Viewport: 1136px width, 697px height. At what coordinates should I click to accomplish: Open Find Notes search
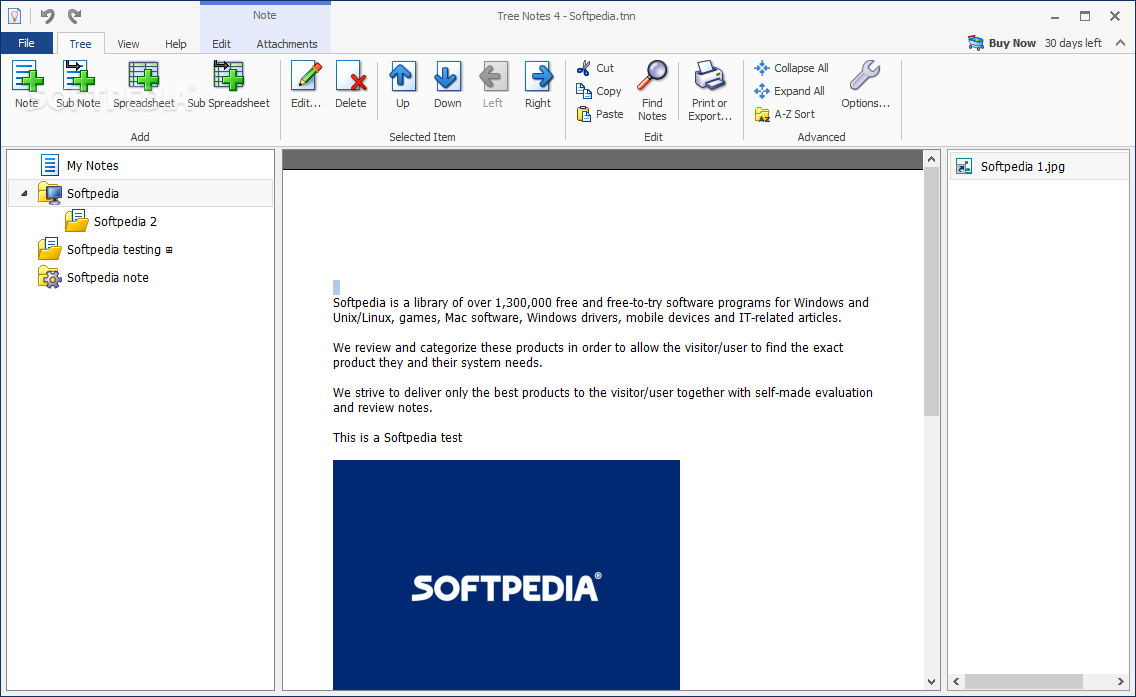tap(652, 91)
